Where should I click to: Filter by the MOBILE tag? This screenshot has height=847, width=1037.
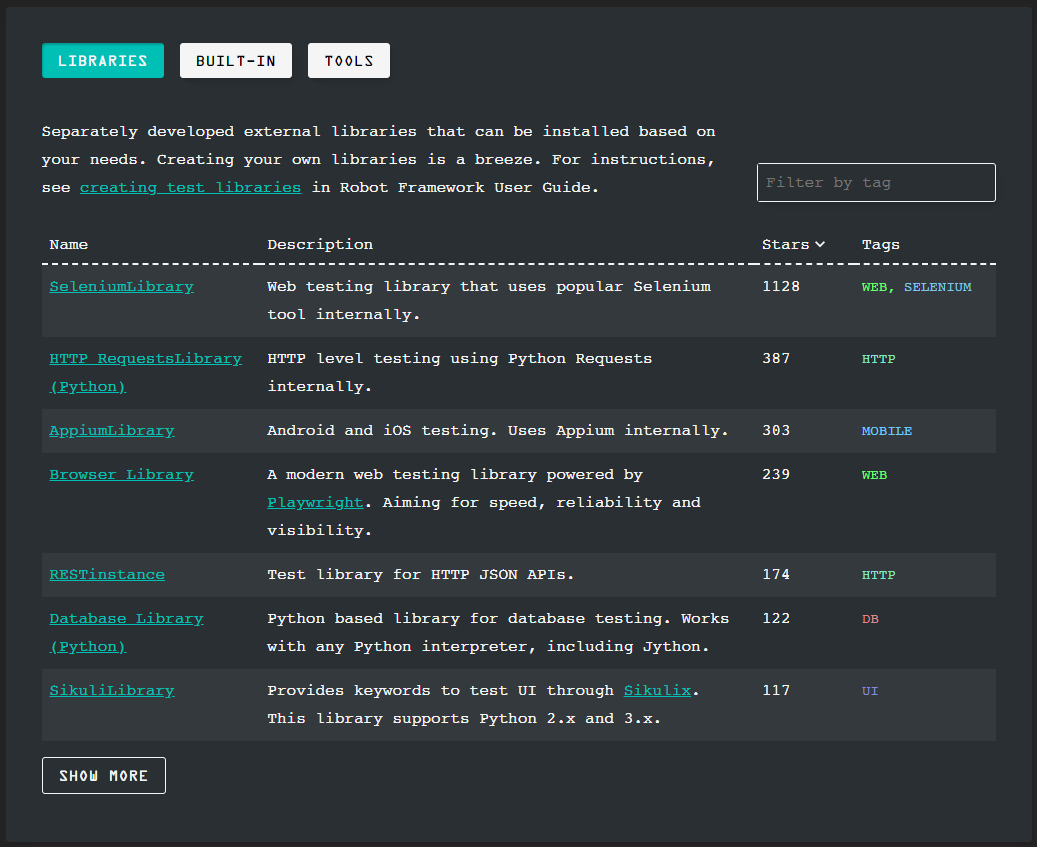click(886, 431)
